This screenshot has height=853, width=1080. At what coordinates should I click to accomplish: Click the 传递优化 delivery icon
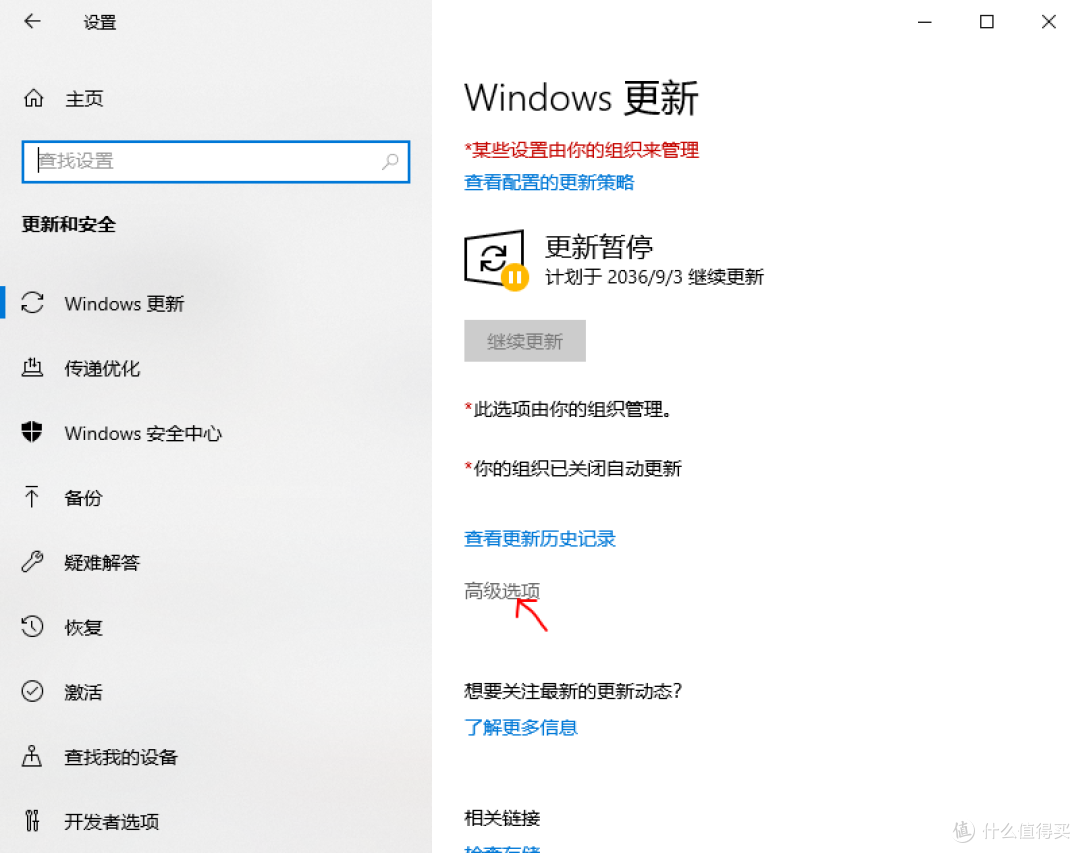(32, 368)
